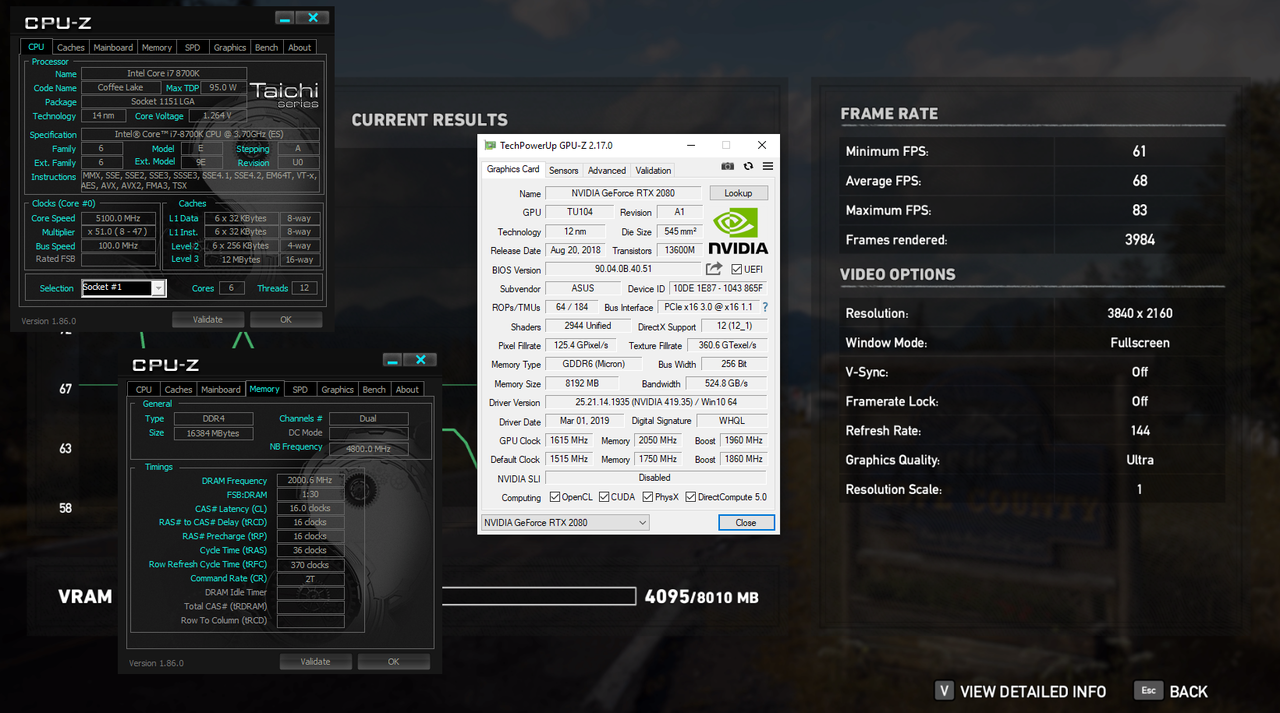Click the Average FPS value 68
This screenshot has width=1280, height=713.
(1140, 181)
